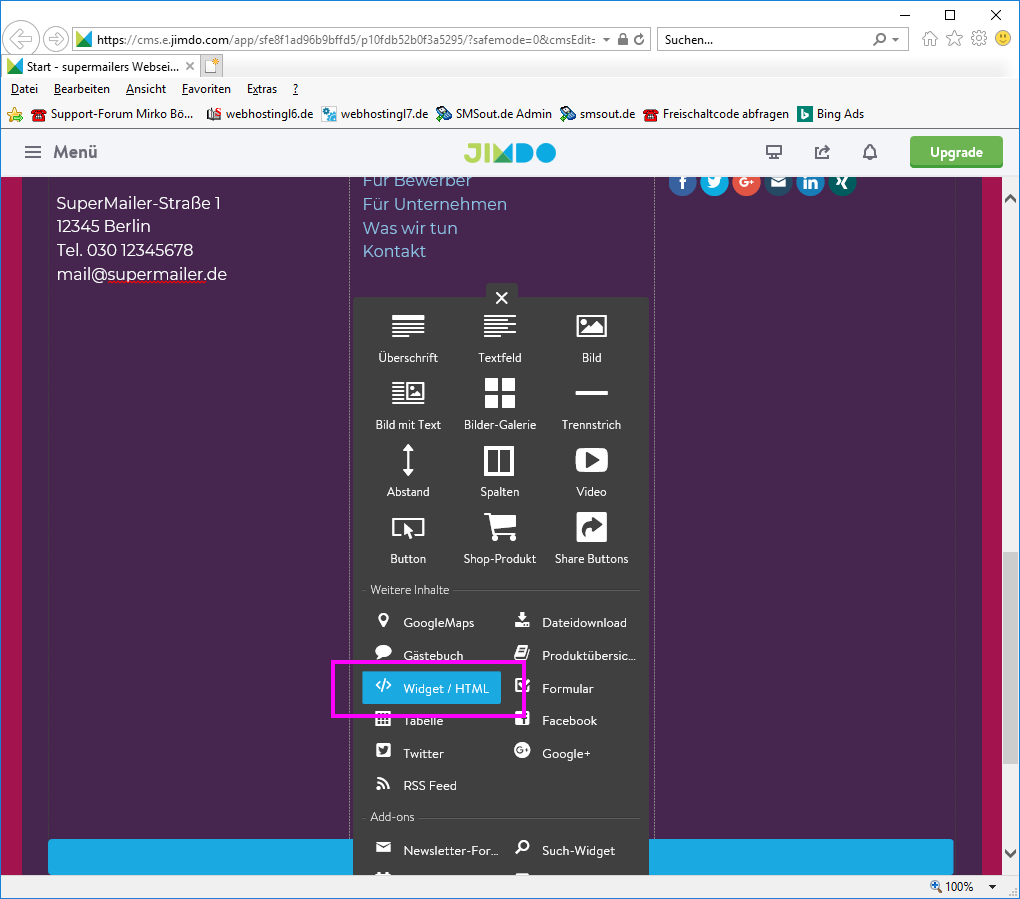Insert a Textfeld element
The width and height of the screenshot is (1020, 899).
(x=500, y=337)
